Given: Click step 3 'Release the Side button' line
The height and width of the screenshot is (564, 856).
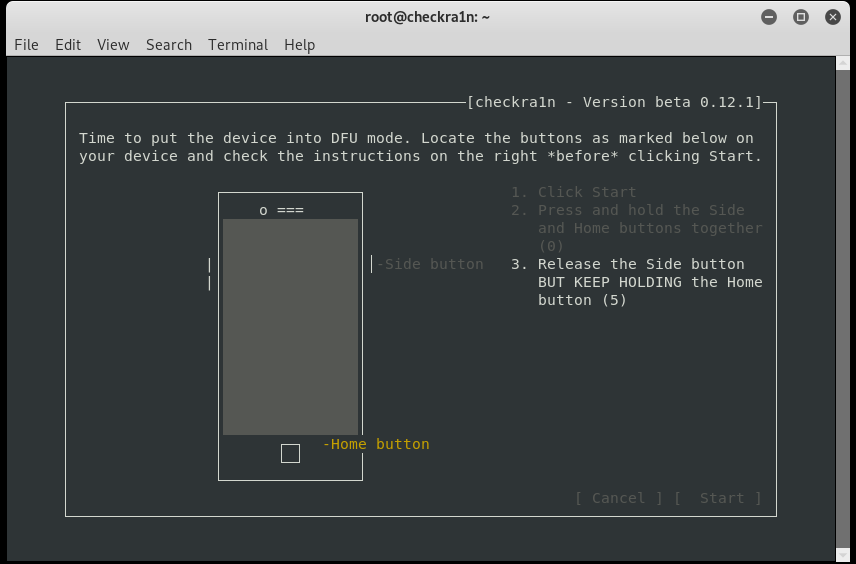Looking at the screenshot, I should (x=628, y=264).
